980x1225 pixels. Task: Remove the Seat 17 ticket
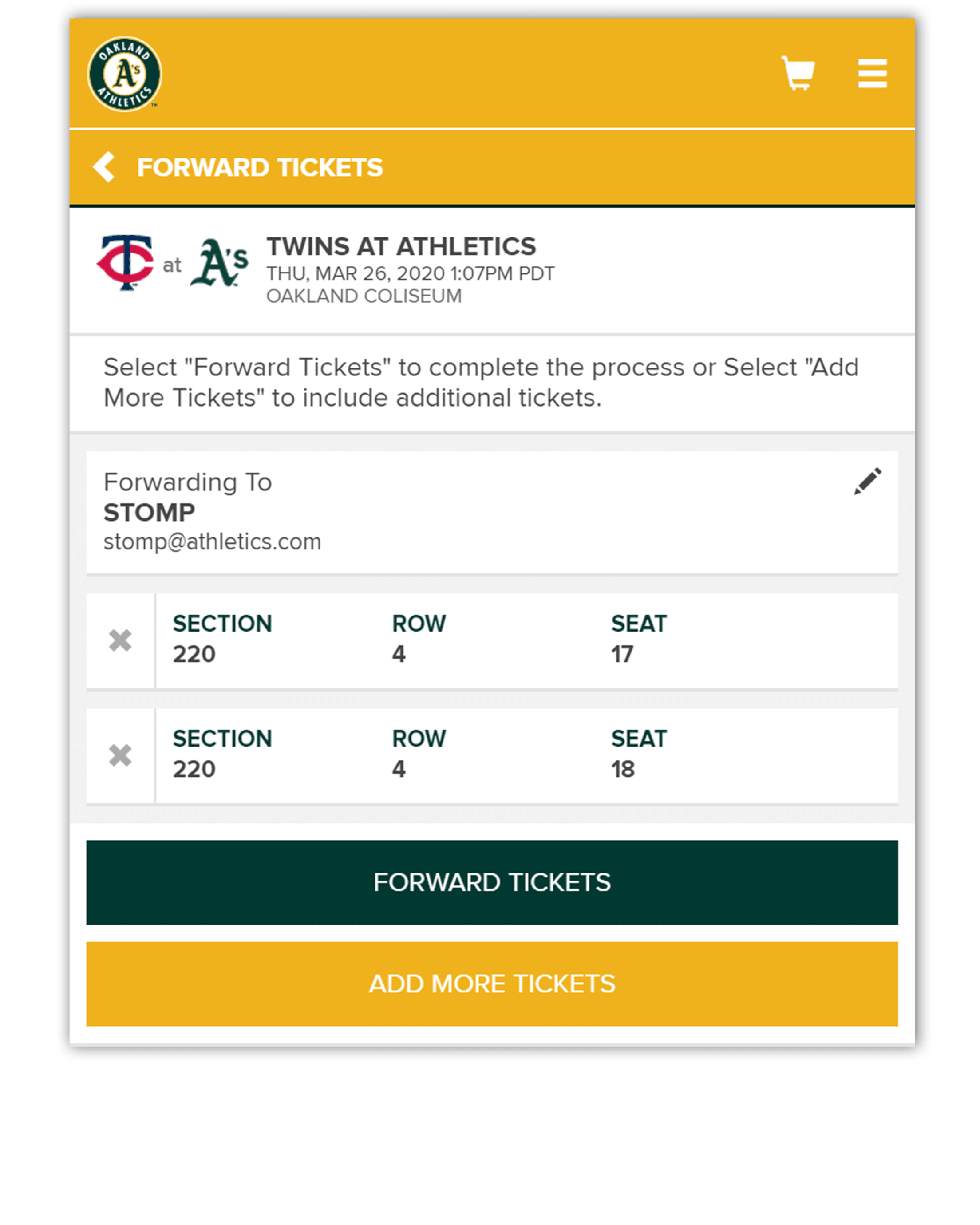[120, 640]
